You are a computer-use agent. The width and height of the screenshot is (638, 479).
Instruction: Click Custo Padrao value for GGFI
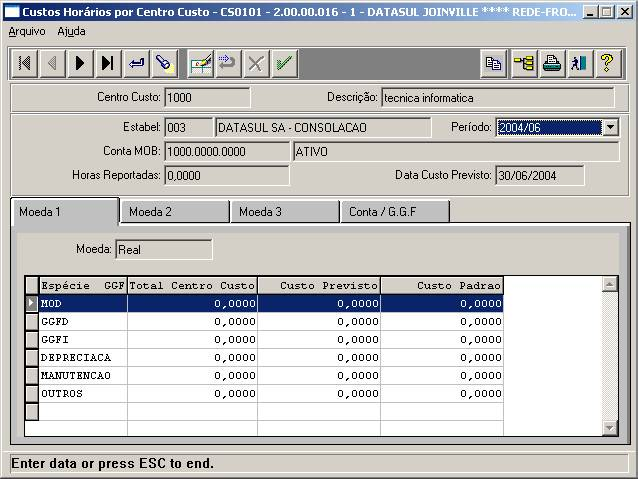click(x=442, y=339)
